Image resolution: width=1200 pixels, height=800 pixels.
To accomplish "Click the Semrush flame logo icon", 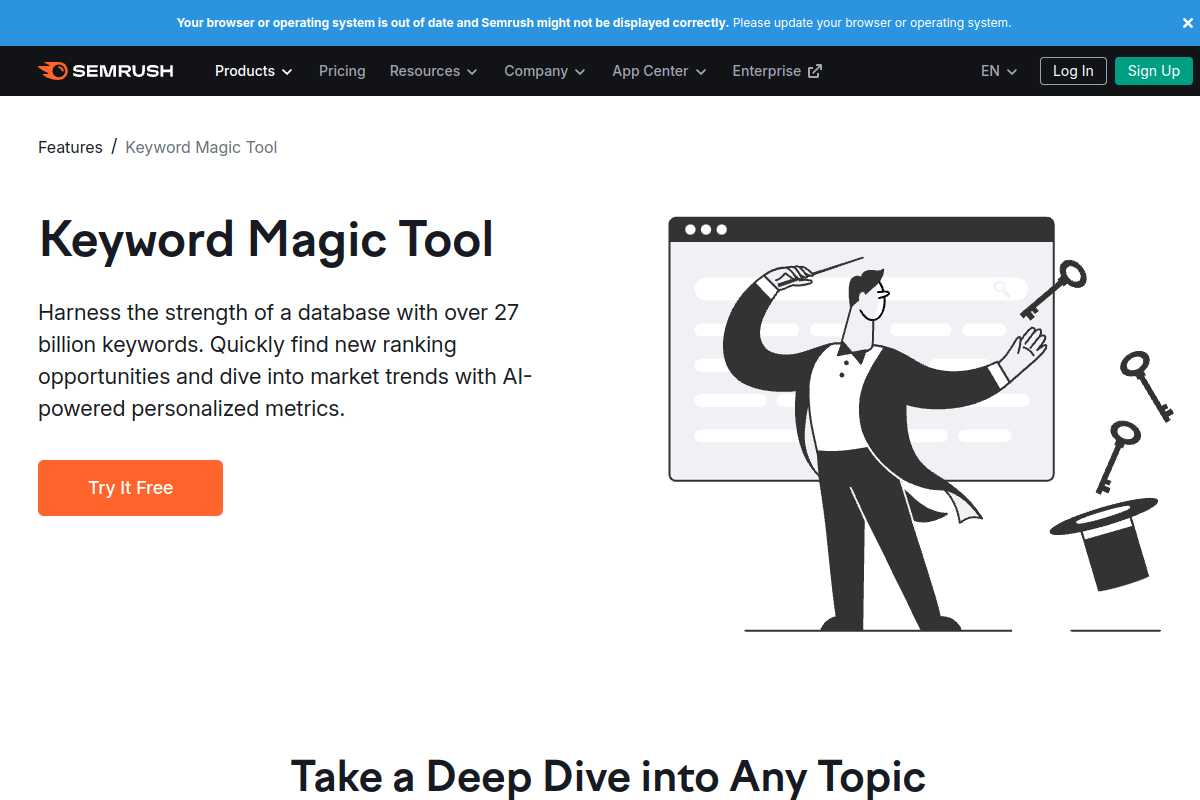I will point(53,71).
